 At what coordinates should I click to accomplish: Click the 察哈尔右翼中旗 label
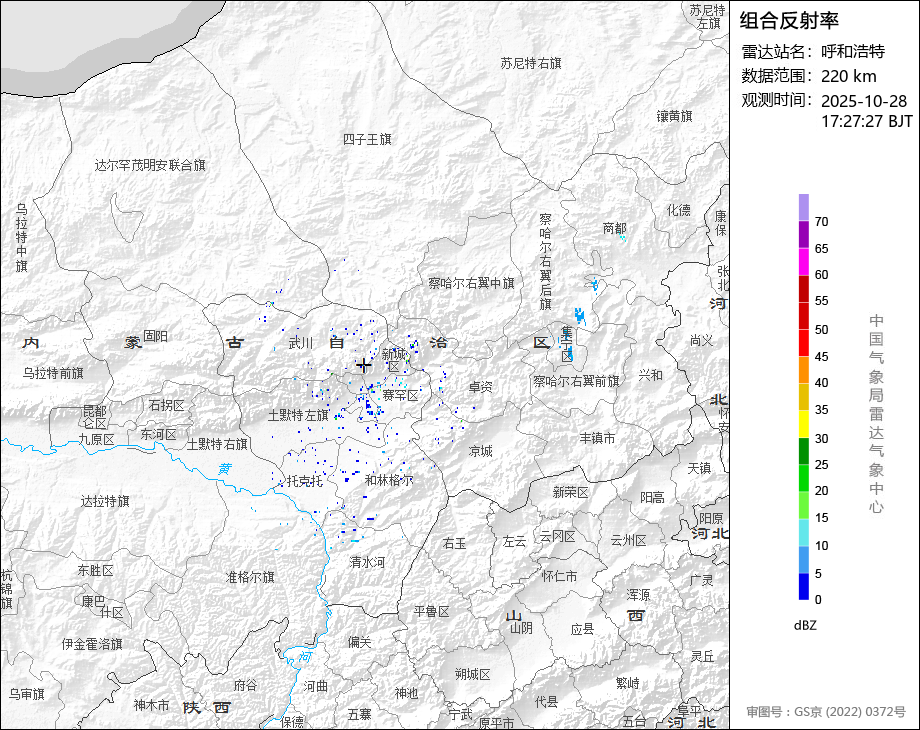471,283
